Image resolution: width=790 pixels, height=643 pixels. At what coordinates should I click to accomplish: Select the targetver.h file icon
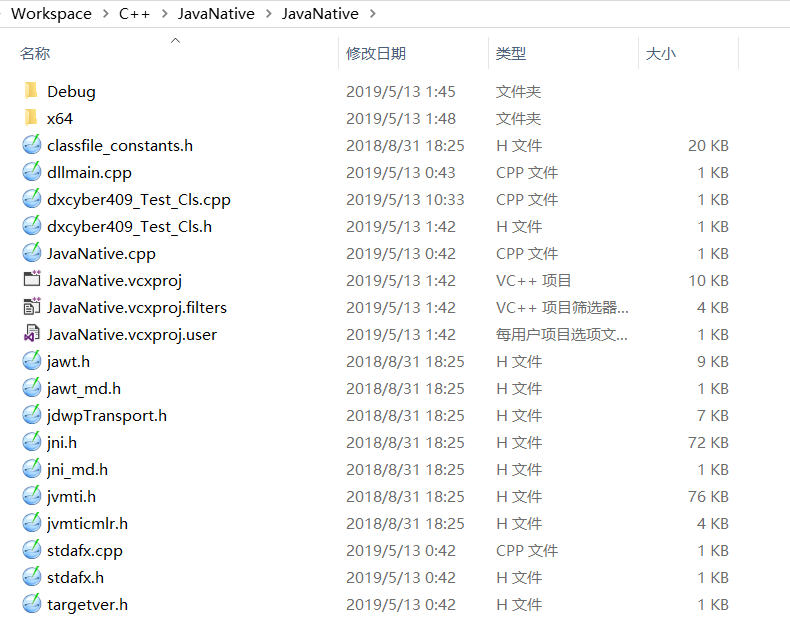point(32,604)
